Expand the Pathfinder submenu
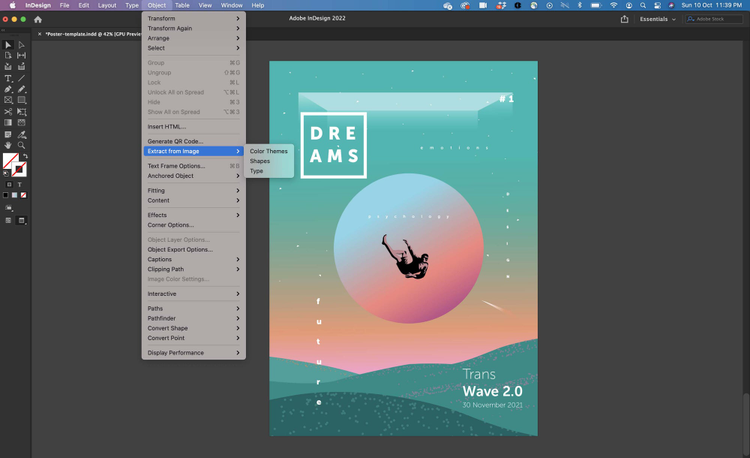 193,318
